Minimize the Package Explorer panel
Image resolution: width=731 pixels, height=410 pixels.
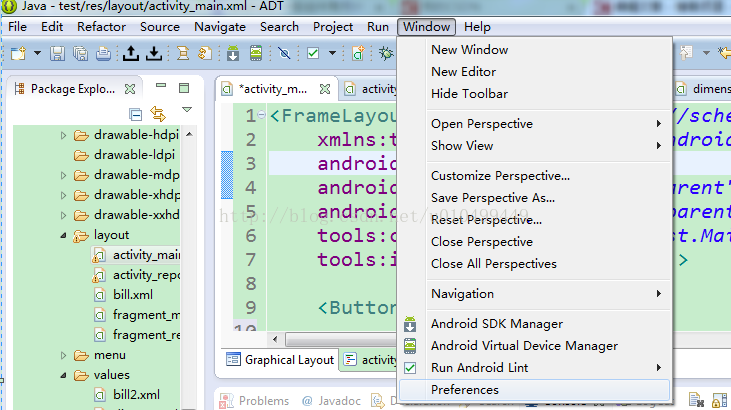161,86
